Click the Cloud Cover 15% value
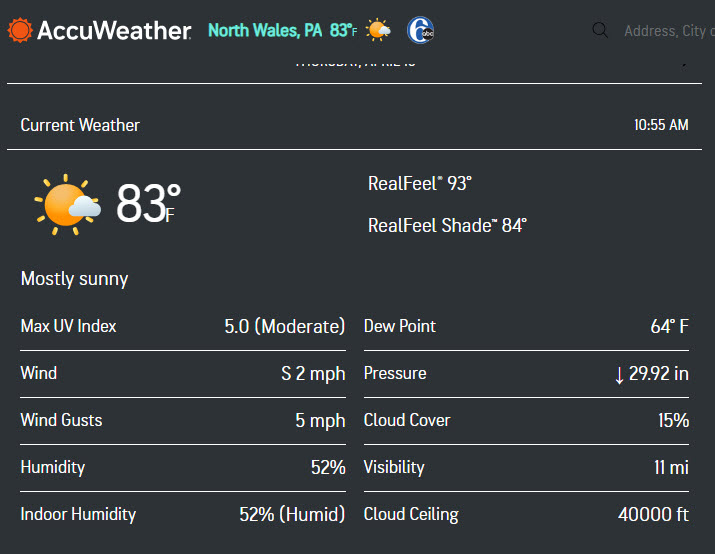The width and height of the screenshot is (715, 554). [673, 420]
